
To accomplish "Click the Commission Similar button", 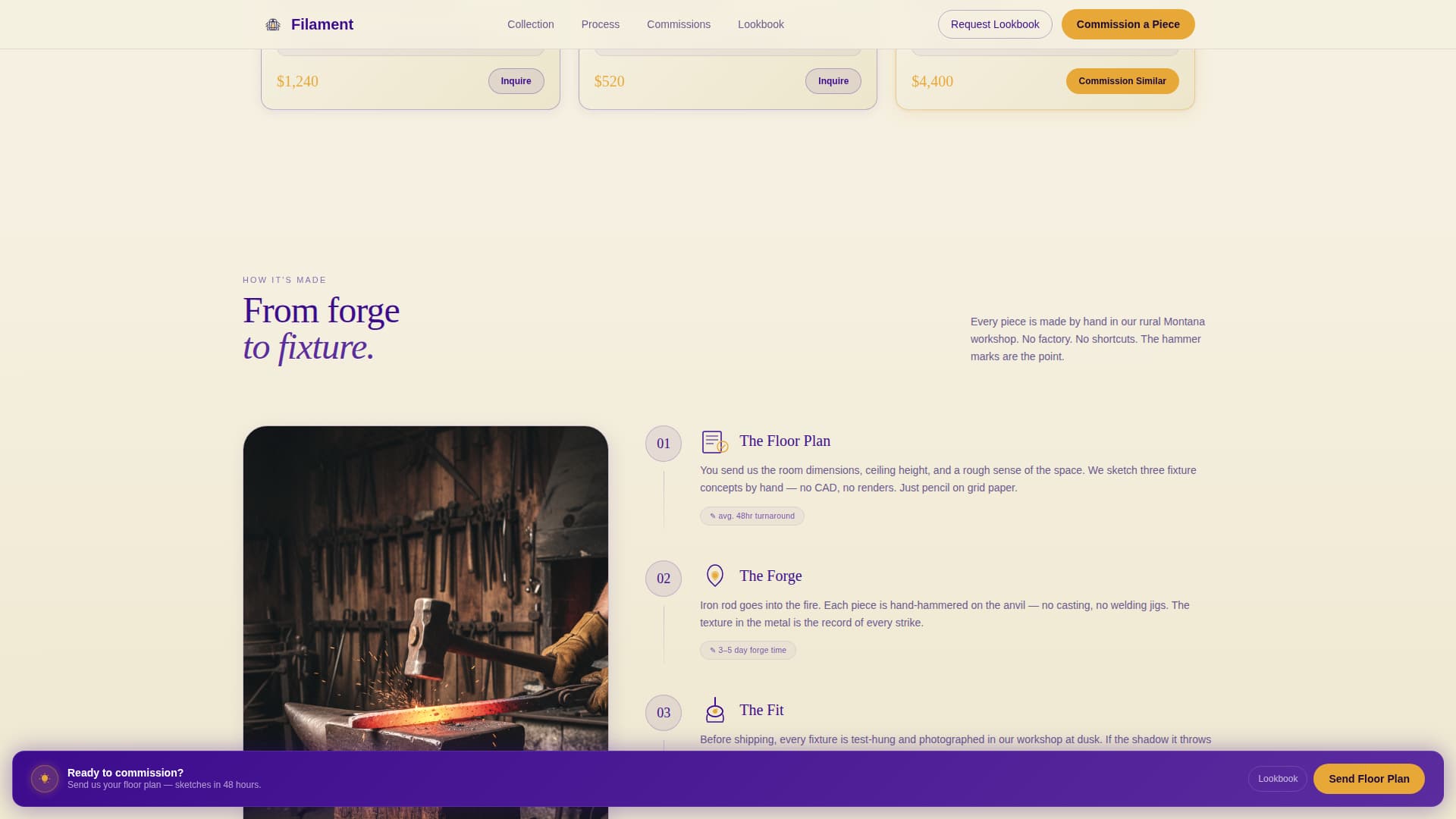I will (x=1122, y=81).
